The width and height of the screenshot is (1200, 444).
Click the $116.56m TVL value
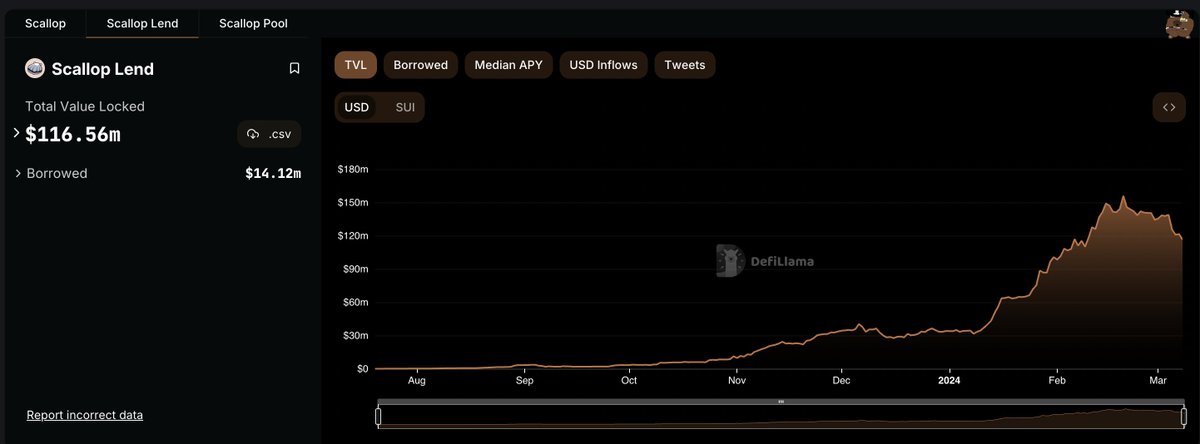point(73,134)
